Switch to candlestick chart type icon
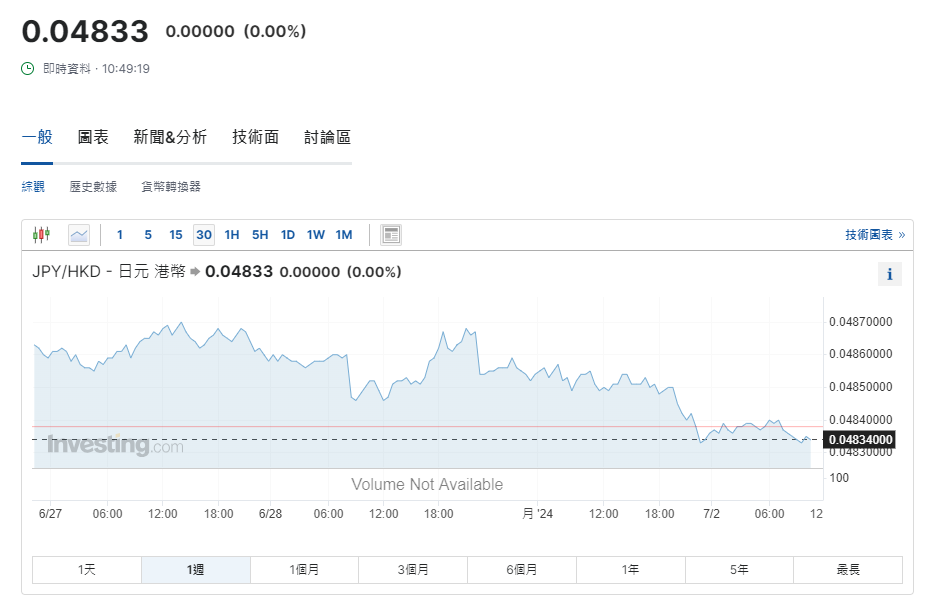926x608 pixels. point(41,235)
